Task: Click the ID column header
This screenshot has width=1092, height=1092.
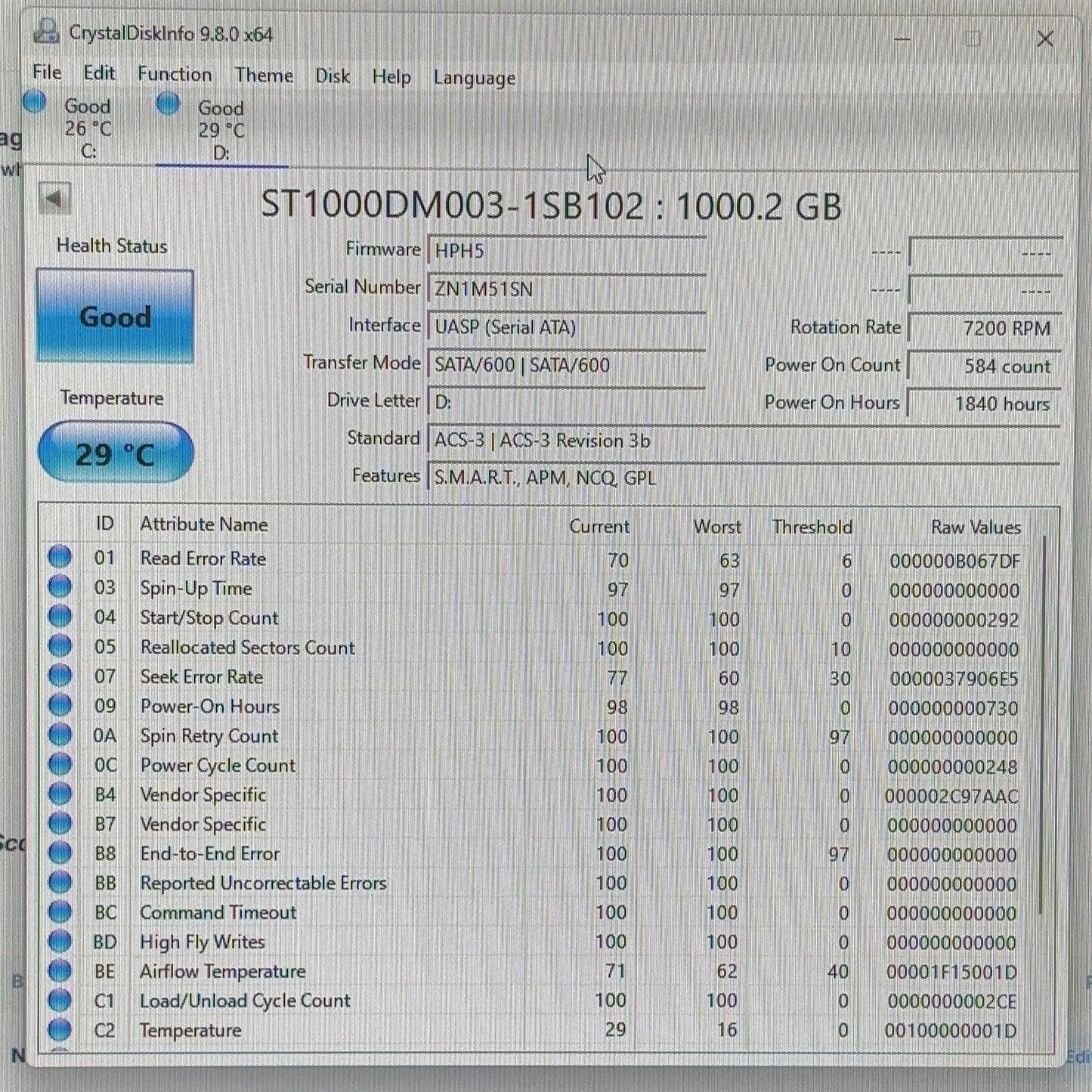Action: coord(104,524)
